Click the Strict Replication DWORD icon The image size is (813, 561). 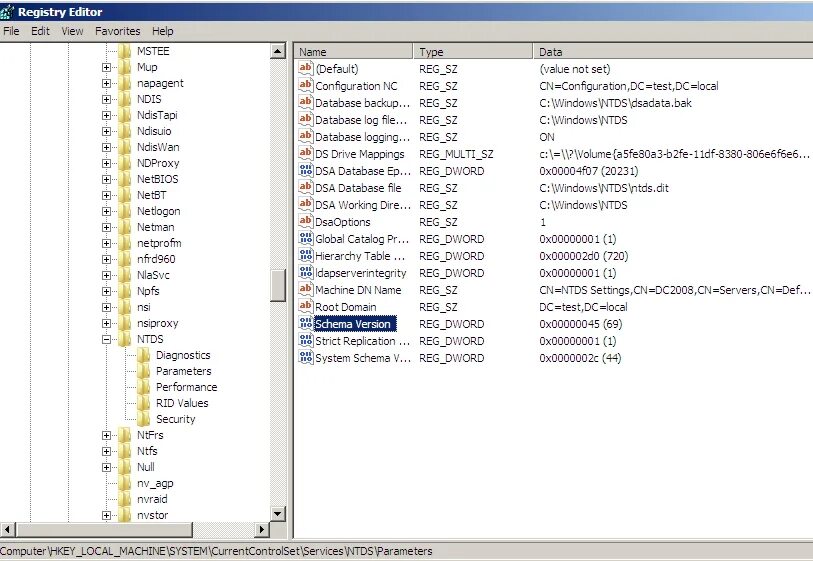click(x=306, y=341)
